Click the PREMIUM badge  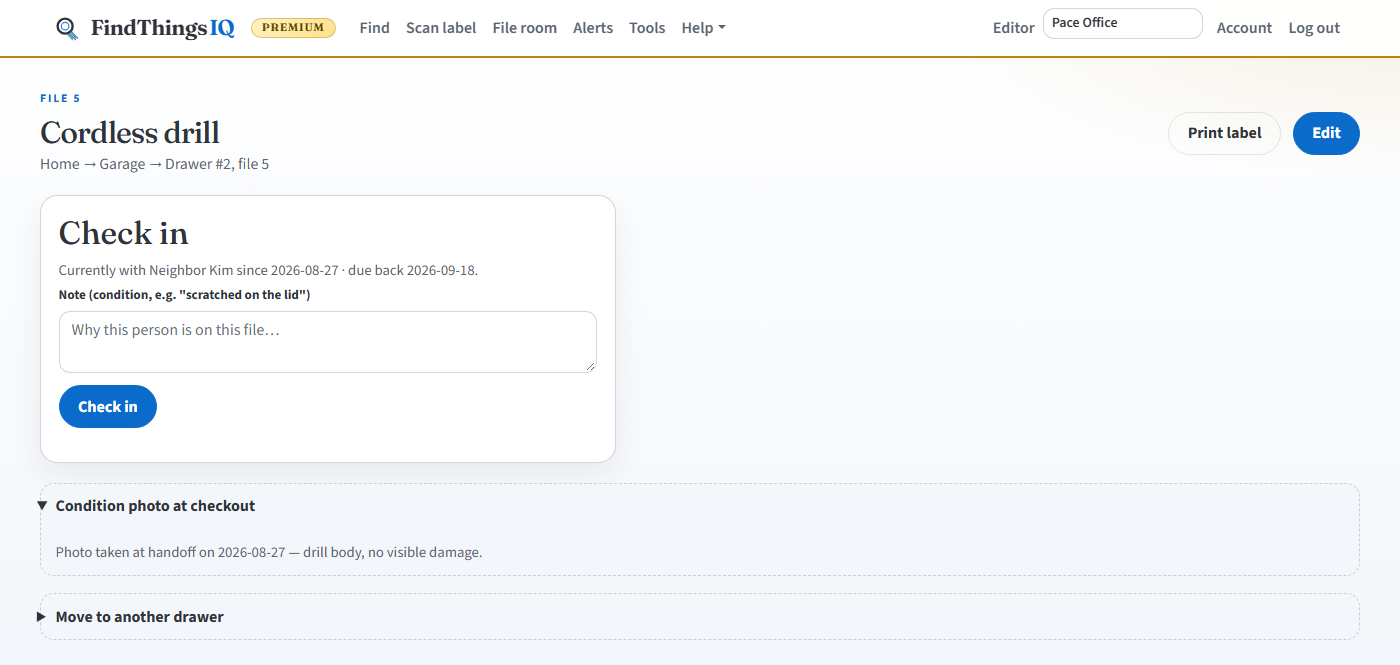pyautogui.click(x=293, y=28)
